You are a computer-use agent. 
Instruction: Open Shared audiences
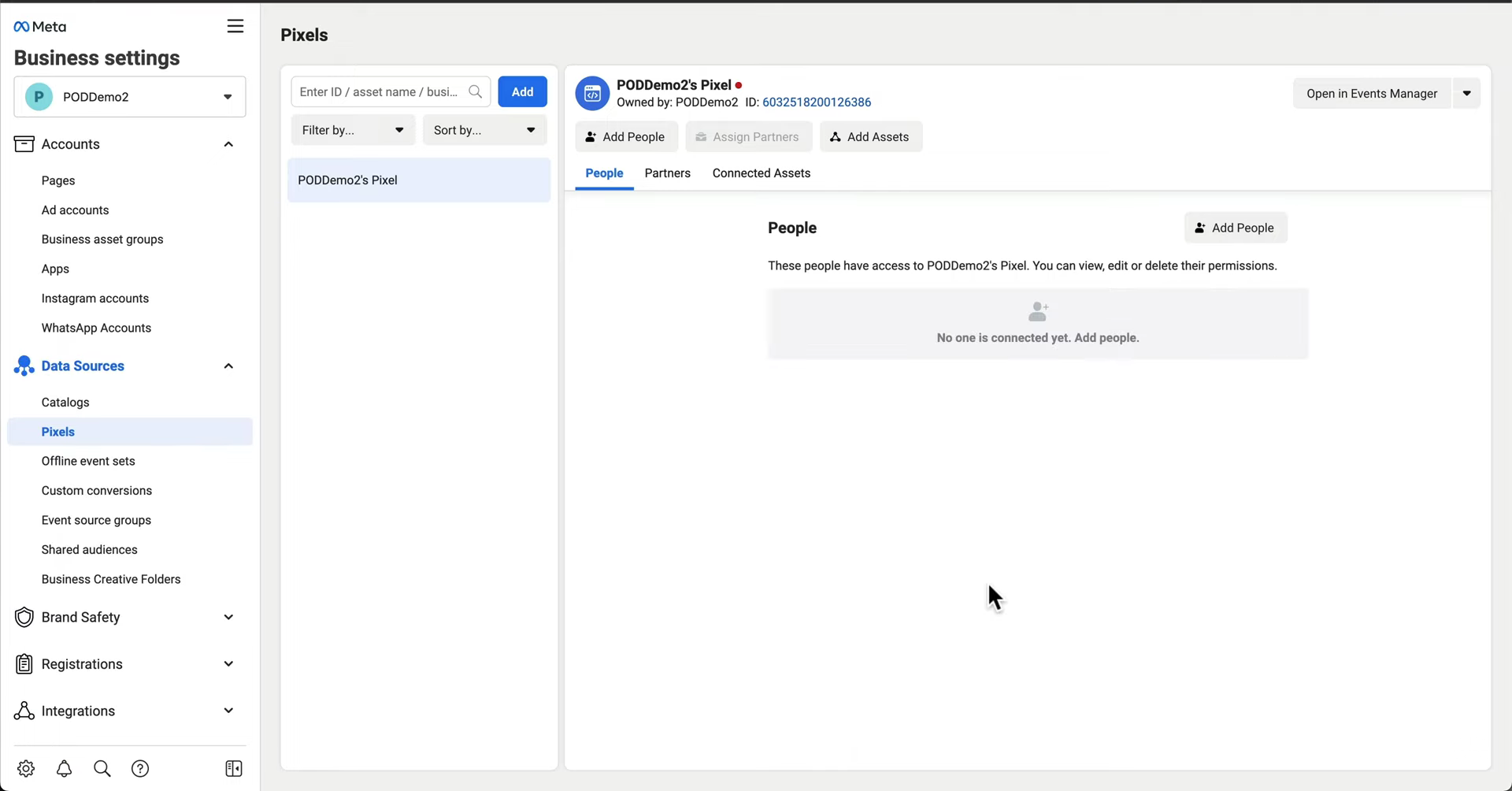click(90, 550)
